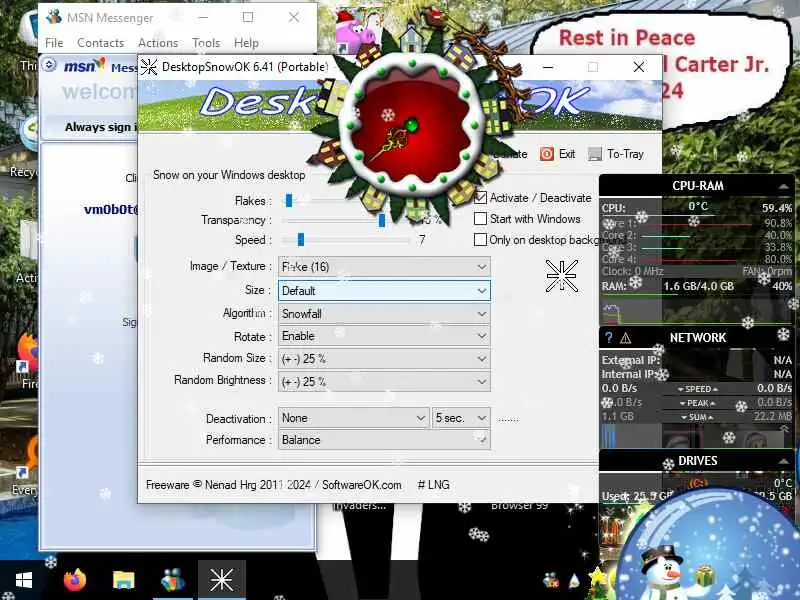The width and height of the screenshot is (800, 600).
Task: Open the Algorithm dropdown showing Snowfall
Action: coord(384,314)
